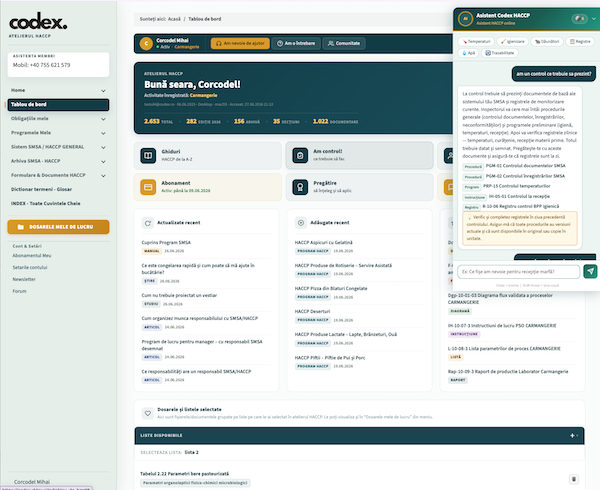This screenshot has width=600, height=490.
Task: Select the Temperaturi quick chip in the assistant
Action: tap(476, 41)
